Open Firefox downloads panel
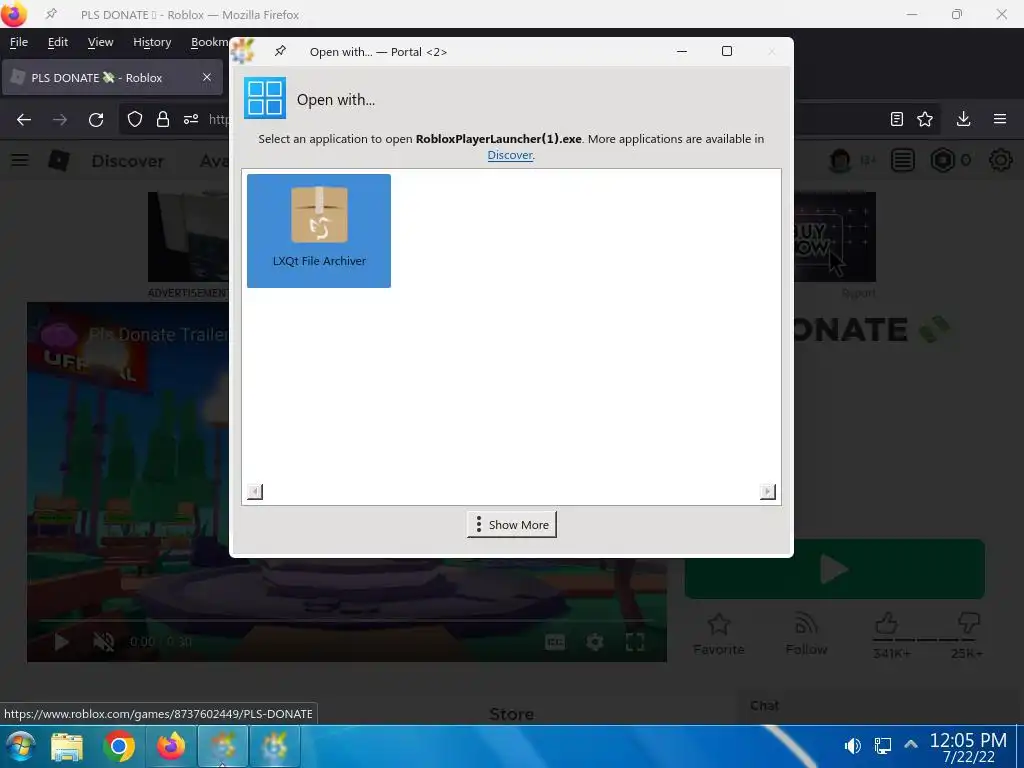This screenshot has height=768, width=1024. pyautogui.click(x=963, y=119)
